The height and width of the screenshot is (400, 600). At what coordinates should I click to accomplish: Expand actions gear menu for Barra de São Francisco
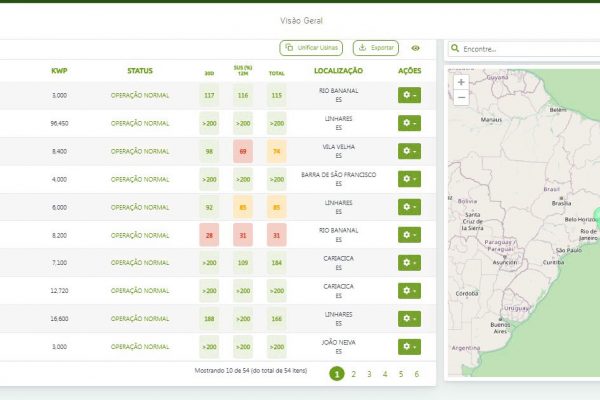[409, 179]
